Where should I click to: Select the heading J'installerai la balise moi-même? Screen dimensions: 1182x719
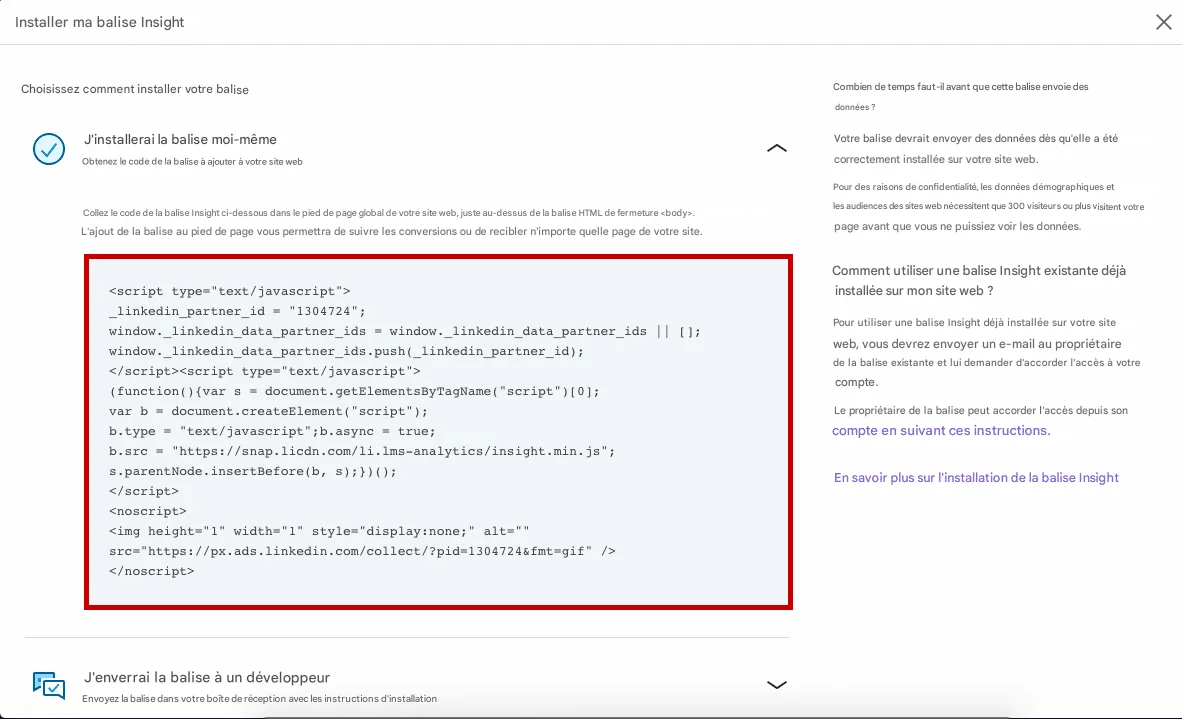coord(180,139)
